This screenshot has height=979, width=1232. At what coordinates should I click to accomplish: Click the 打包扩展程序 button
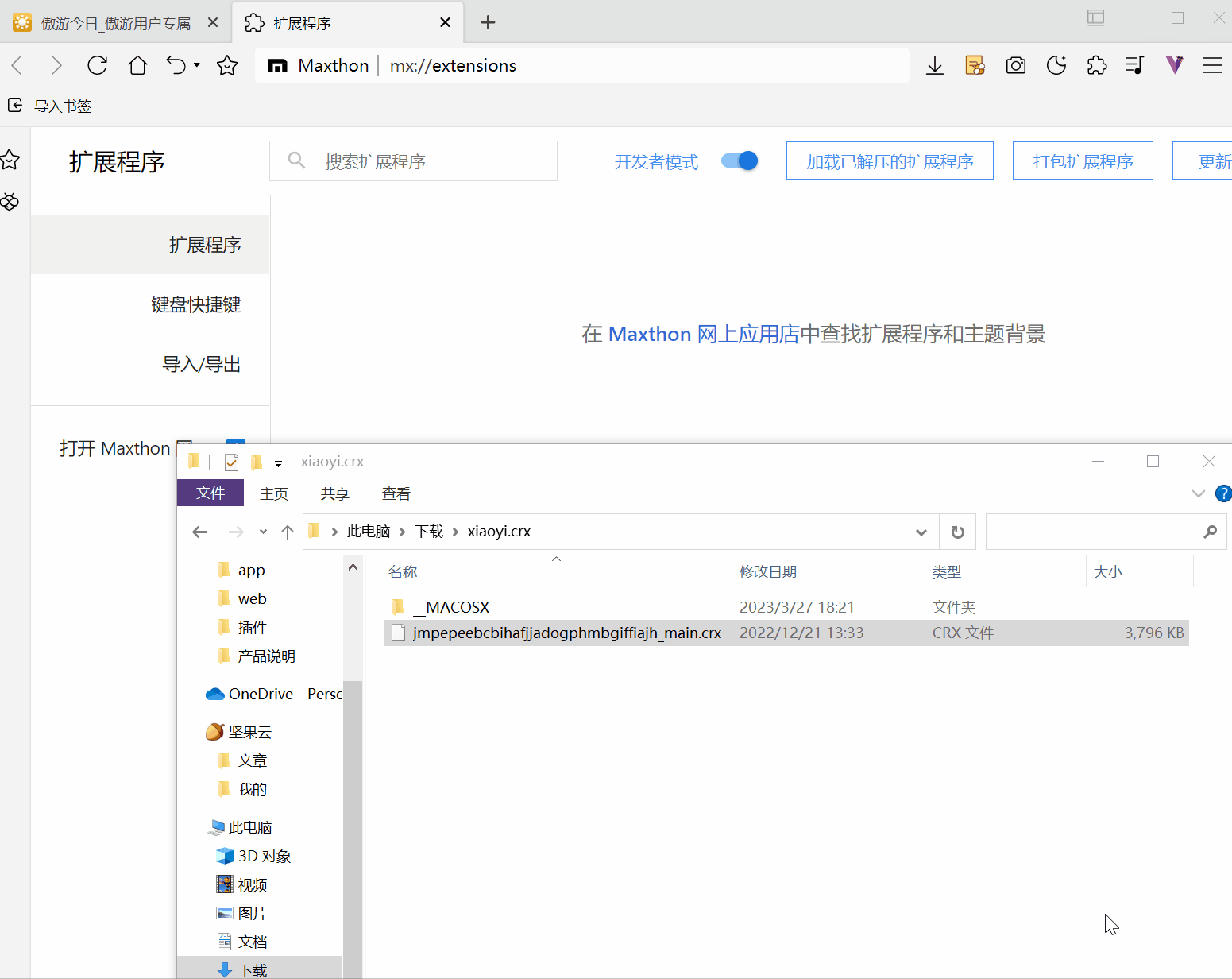(1082, 161)
